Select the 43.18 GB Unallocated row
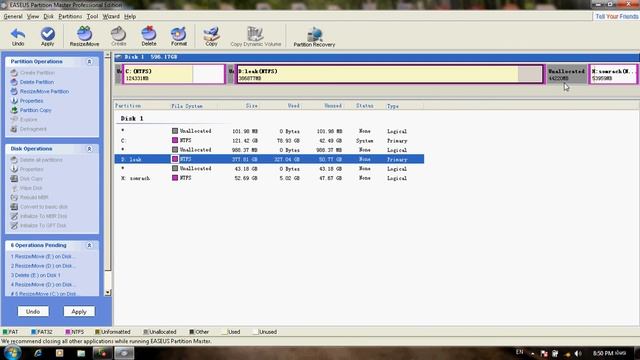 [269, 169]
